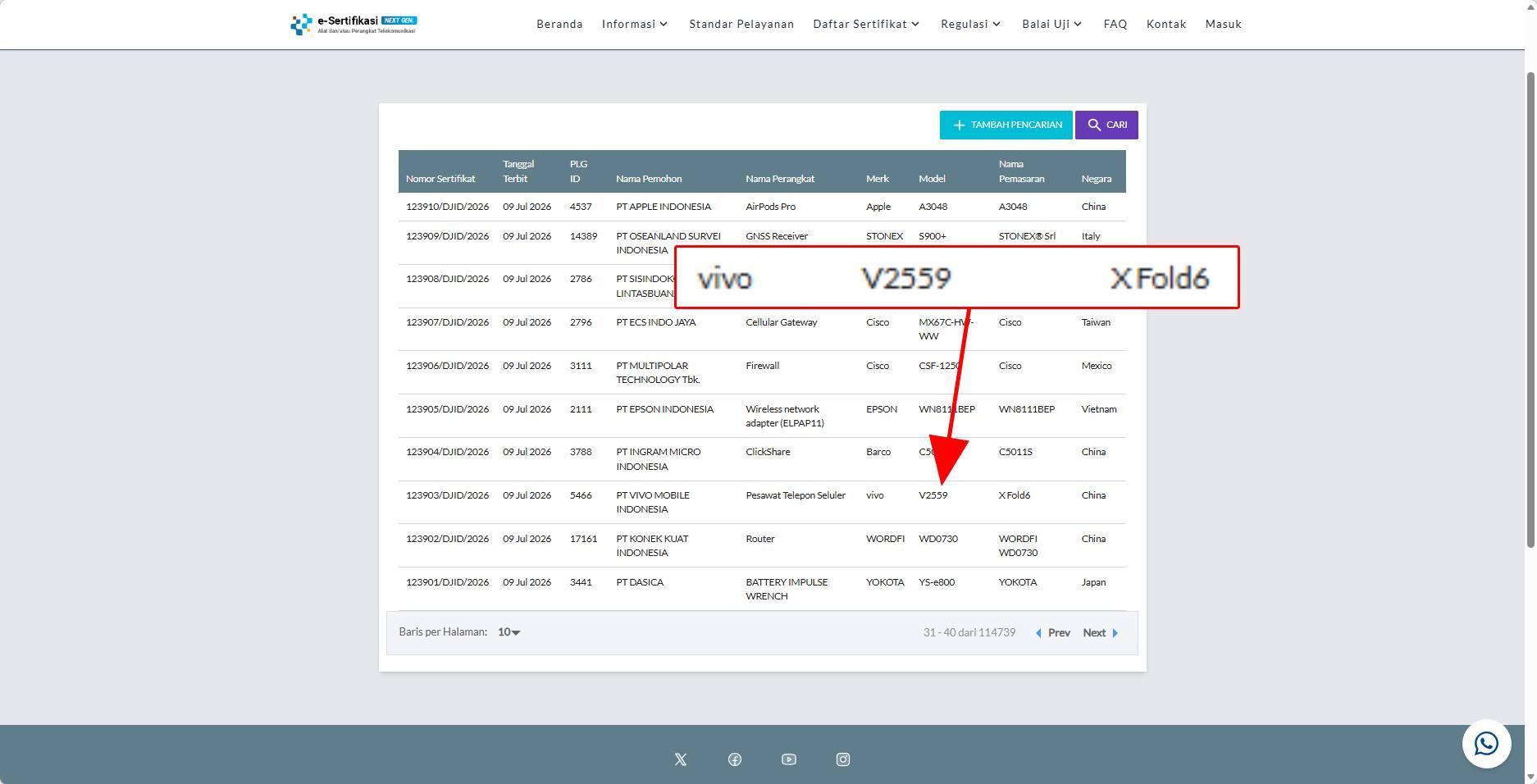
Task: Expand the Informasi menu
Action: tap(635, 24)
